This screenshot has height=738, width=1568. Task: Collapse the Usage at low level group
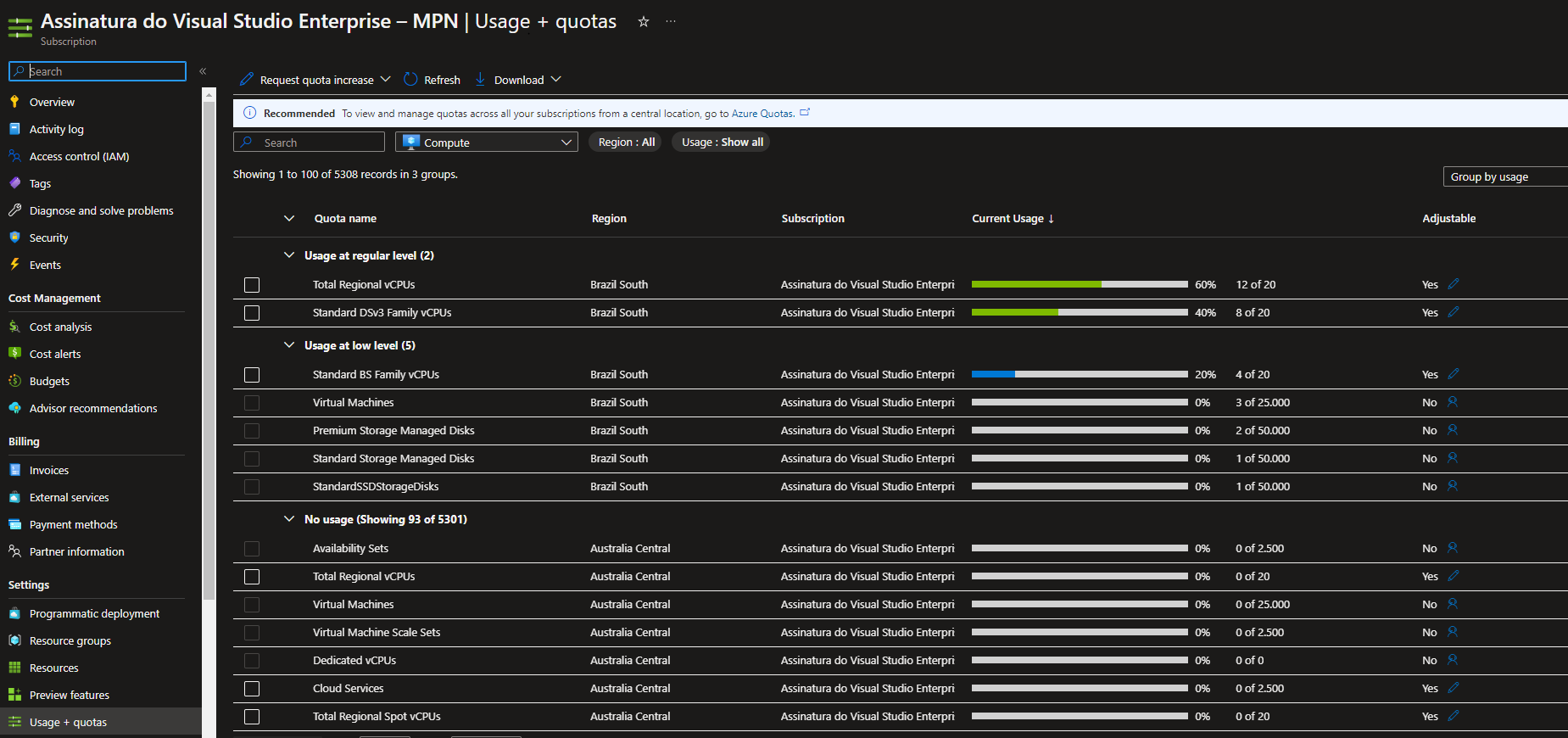(x=289, y=345)
